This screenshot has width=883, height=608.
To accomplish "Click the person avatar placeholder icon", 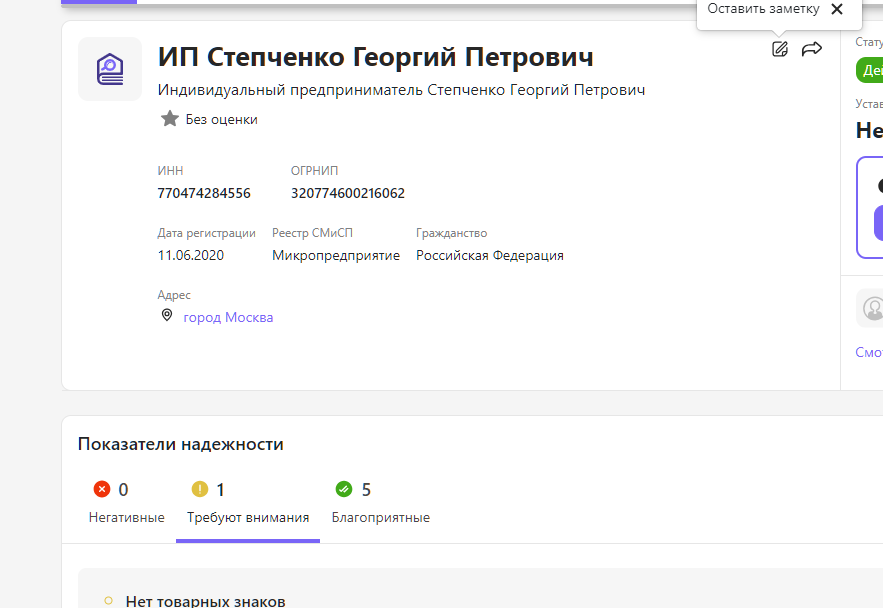I will point(872,307).
